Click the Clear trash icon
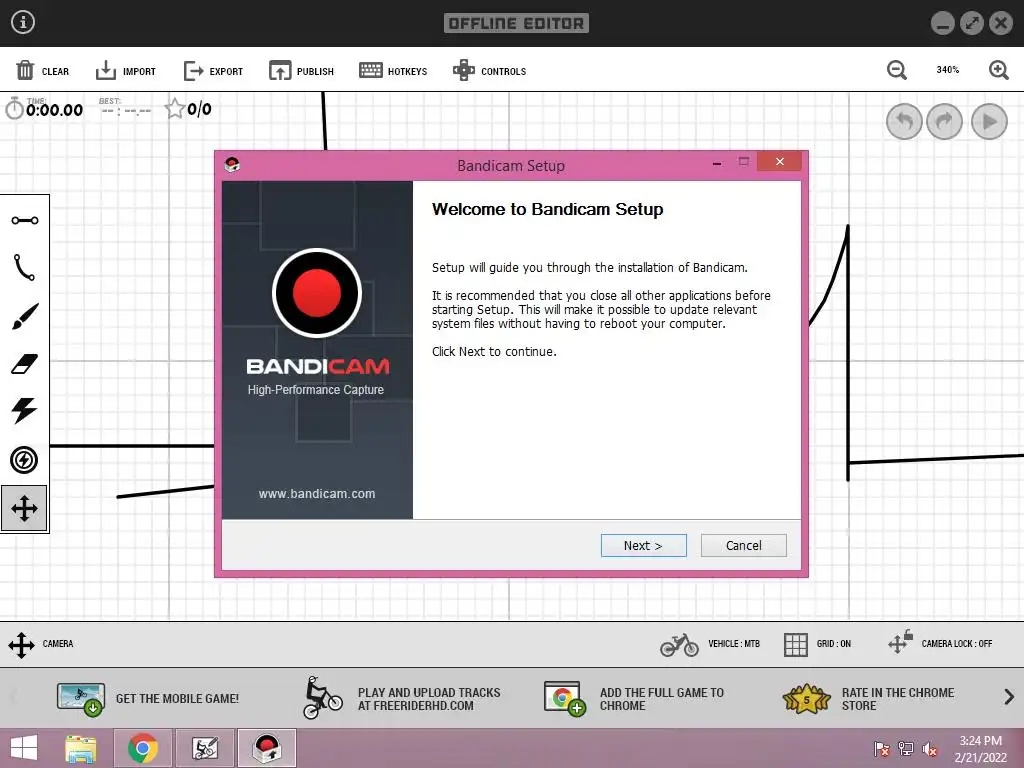1024x768 pixels. click(x=25, y=70)
